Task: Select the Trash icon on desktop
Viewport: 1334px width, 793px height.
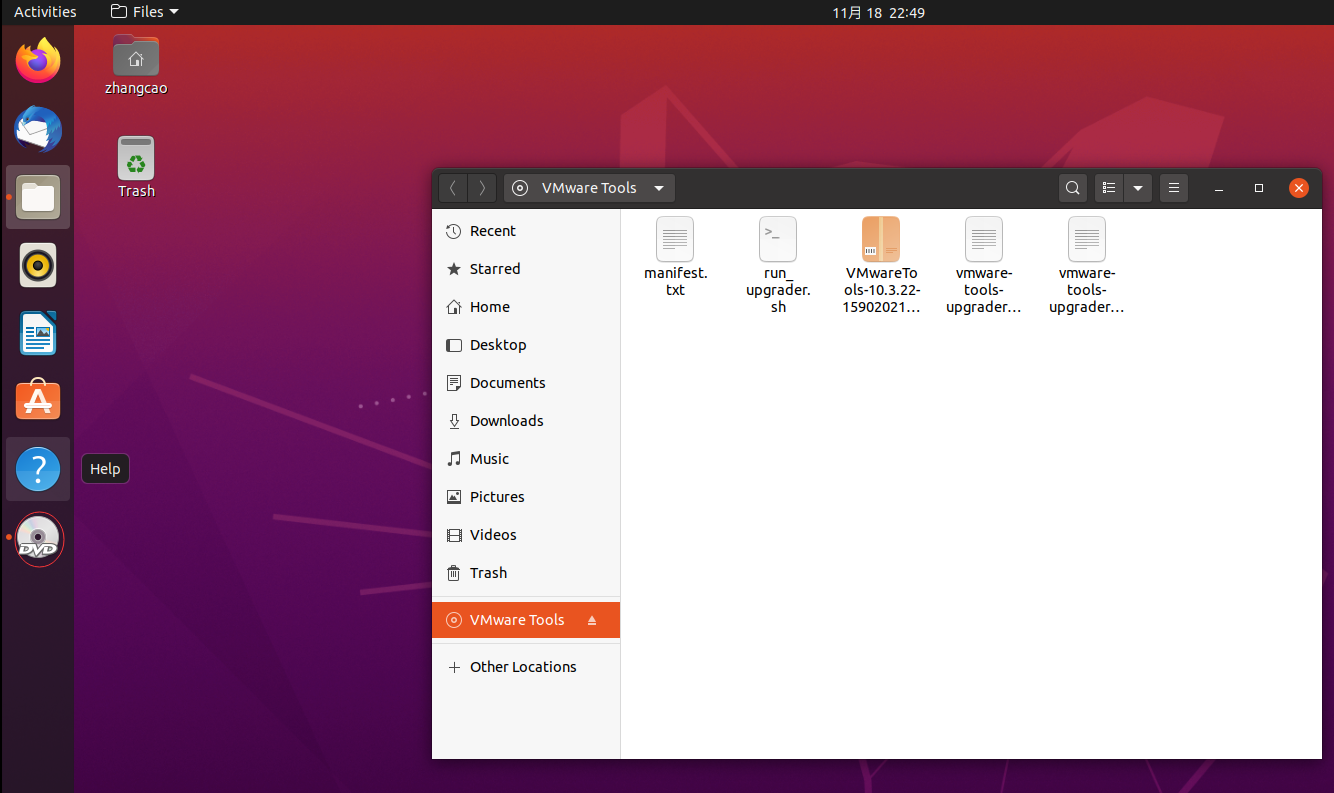Action: coord(136,167)
